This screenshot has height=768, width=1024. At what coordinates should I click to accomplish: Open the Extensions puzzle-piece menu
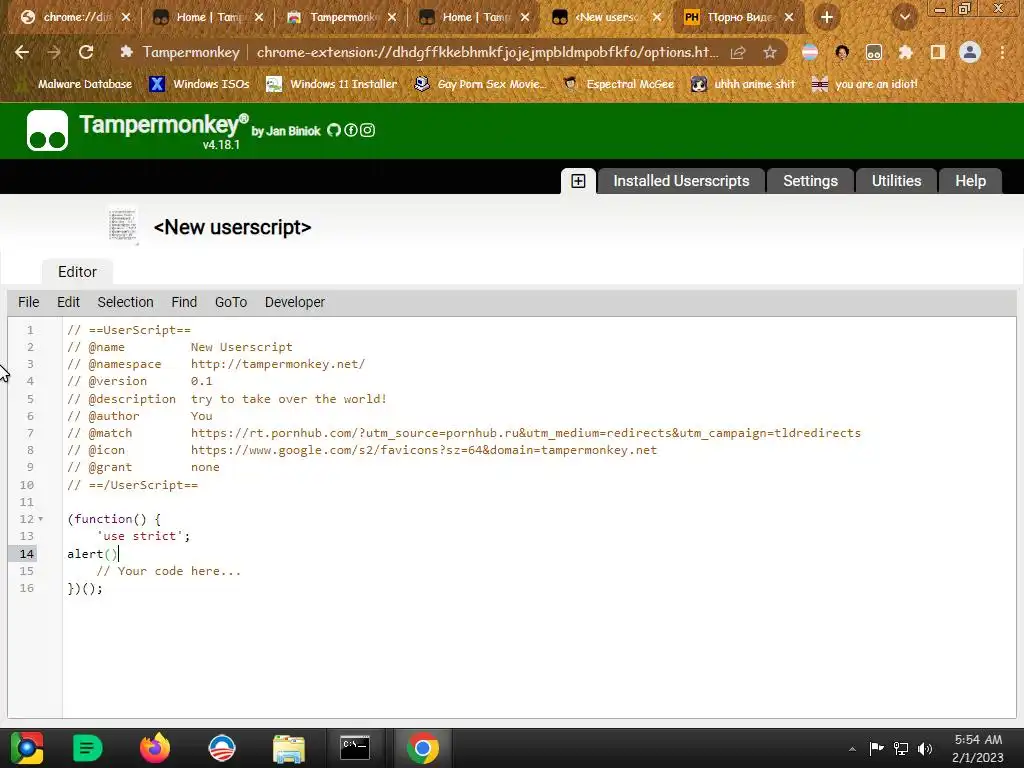coord(905,52)
